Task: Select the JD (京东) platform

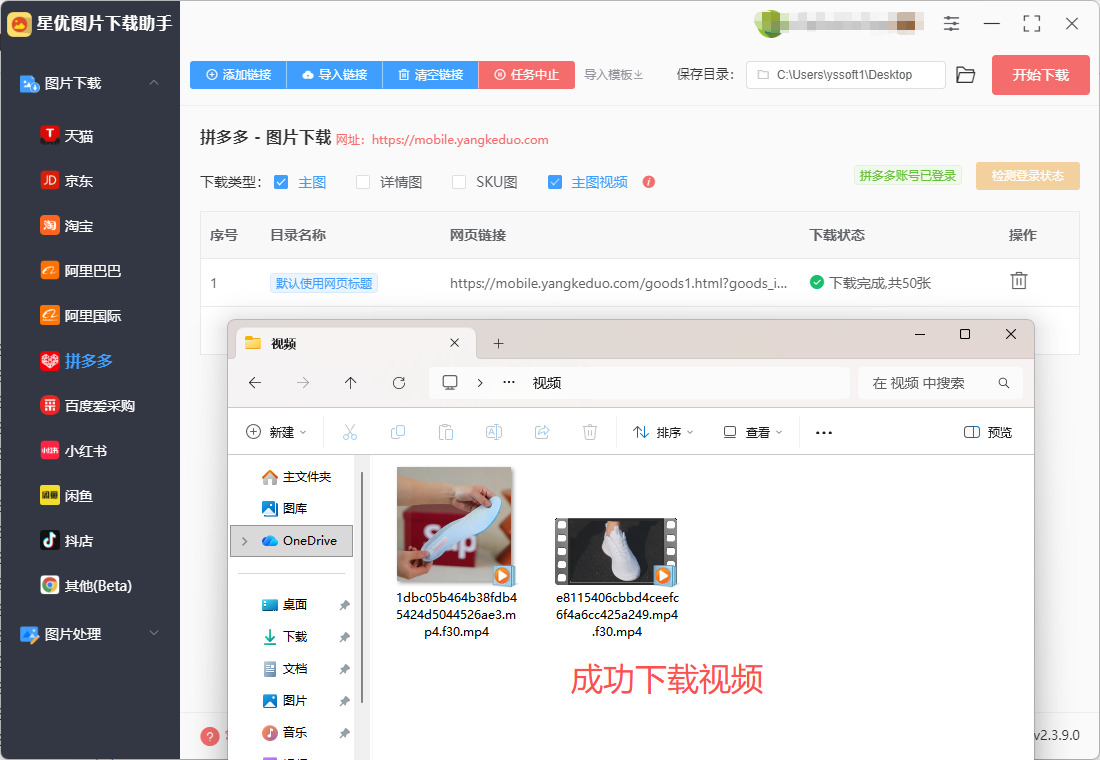Action: [67, 180]
